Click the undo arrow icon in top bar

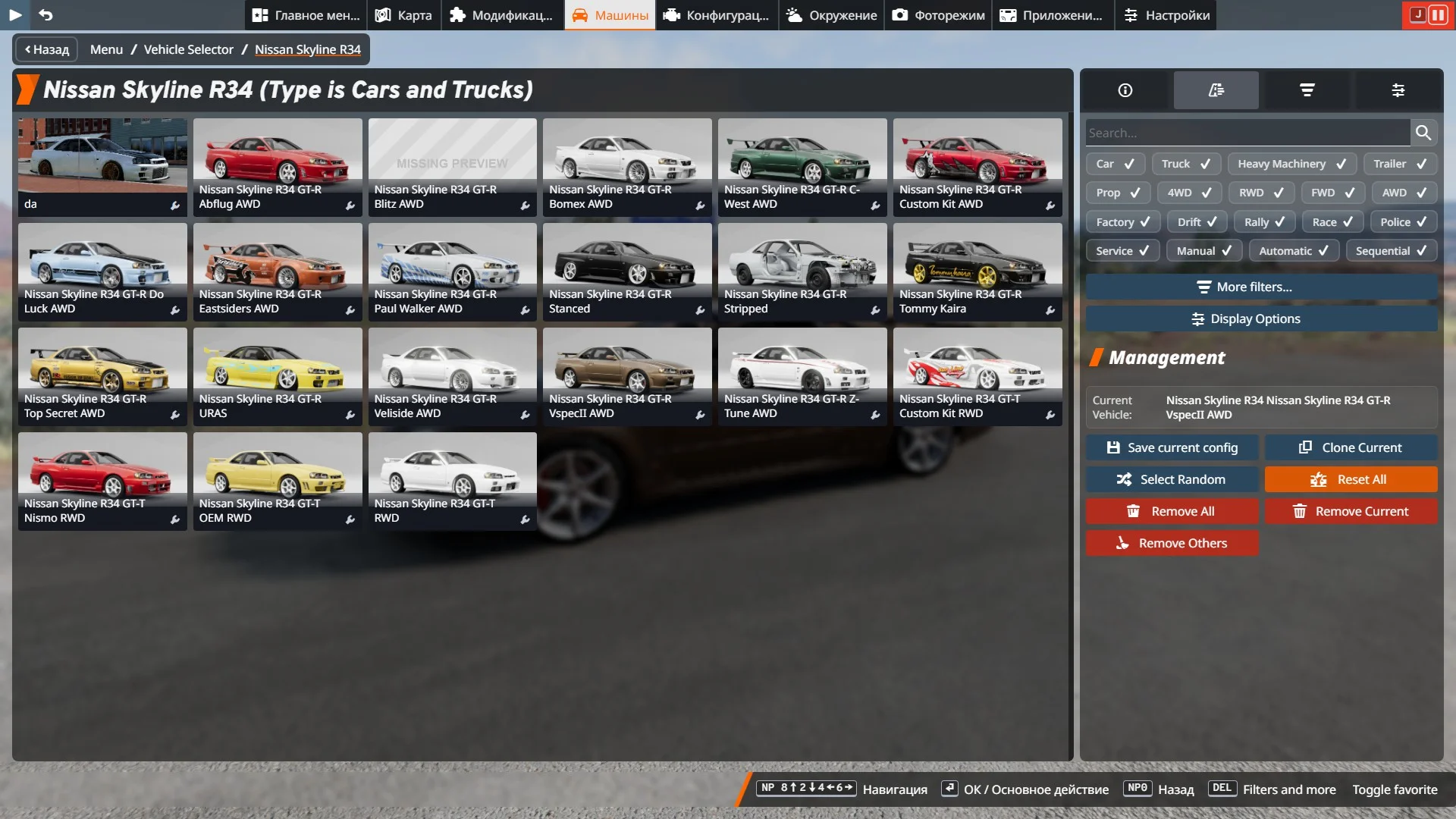pos(45,14)
